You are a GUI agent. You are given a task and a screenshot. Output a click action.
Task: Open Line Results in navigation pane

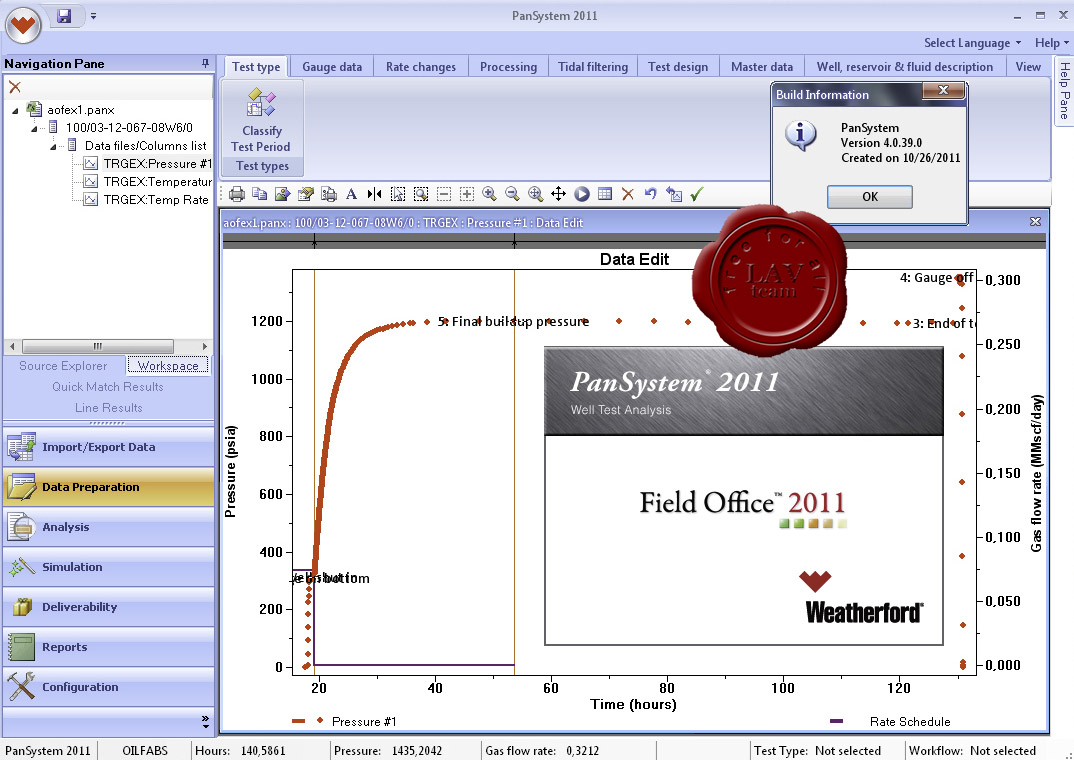tap(108, 408)
